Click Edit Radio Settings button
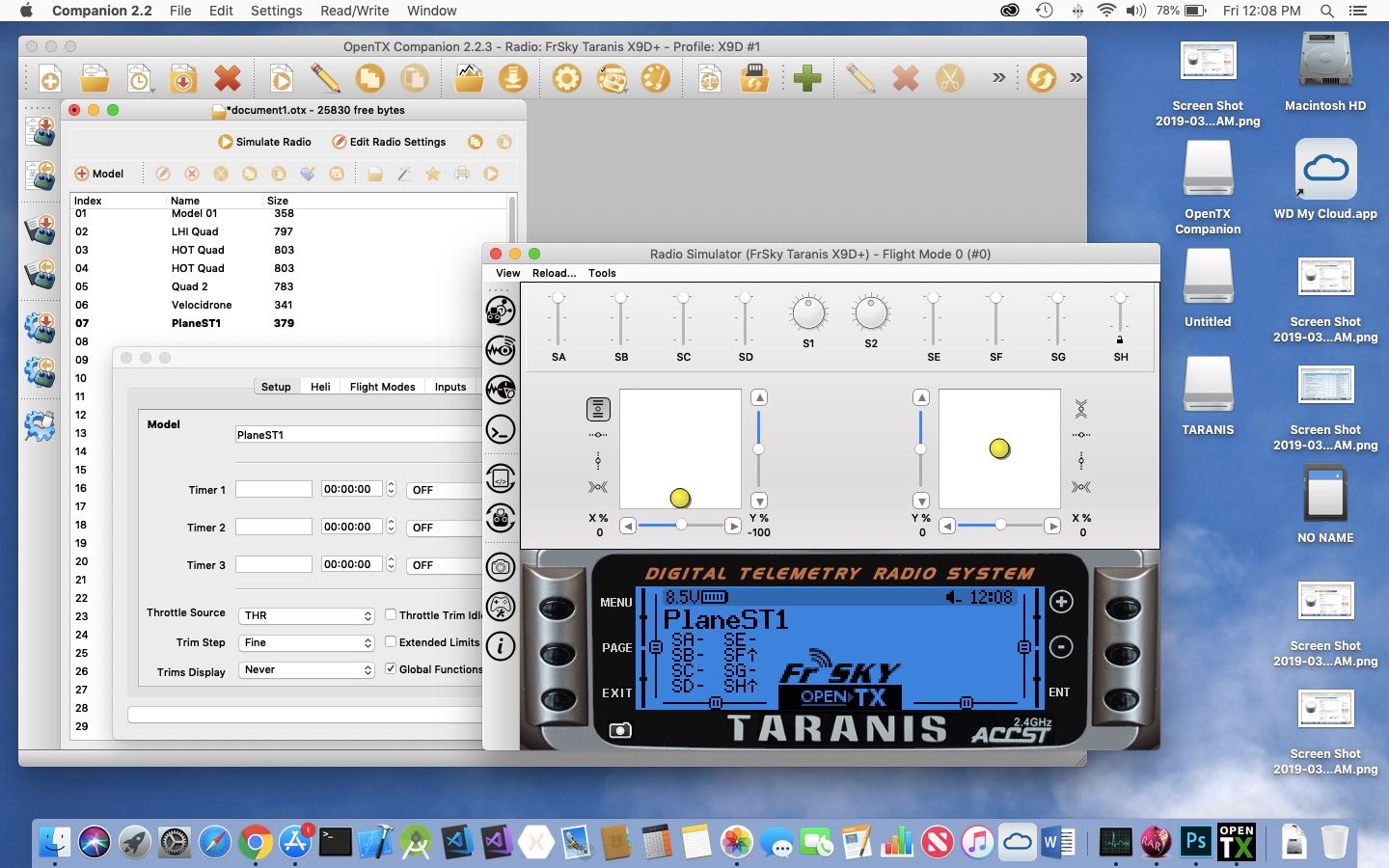This screenshot has width=1389, height=868. (389, 142)
